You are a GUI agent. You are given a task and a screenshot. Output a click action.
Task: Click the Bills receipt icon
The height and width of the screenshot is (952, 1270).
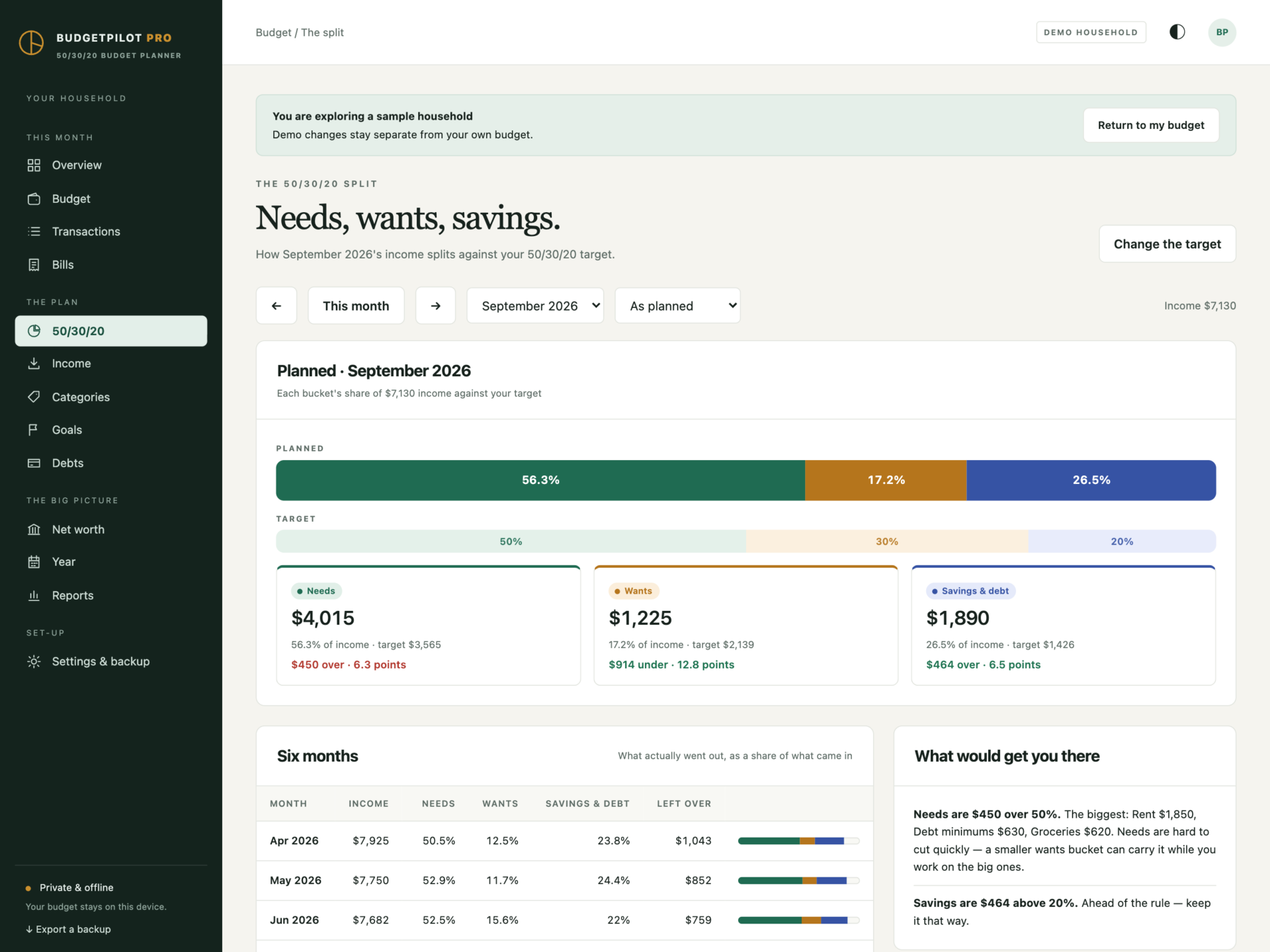pos(34,264)
